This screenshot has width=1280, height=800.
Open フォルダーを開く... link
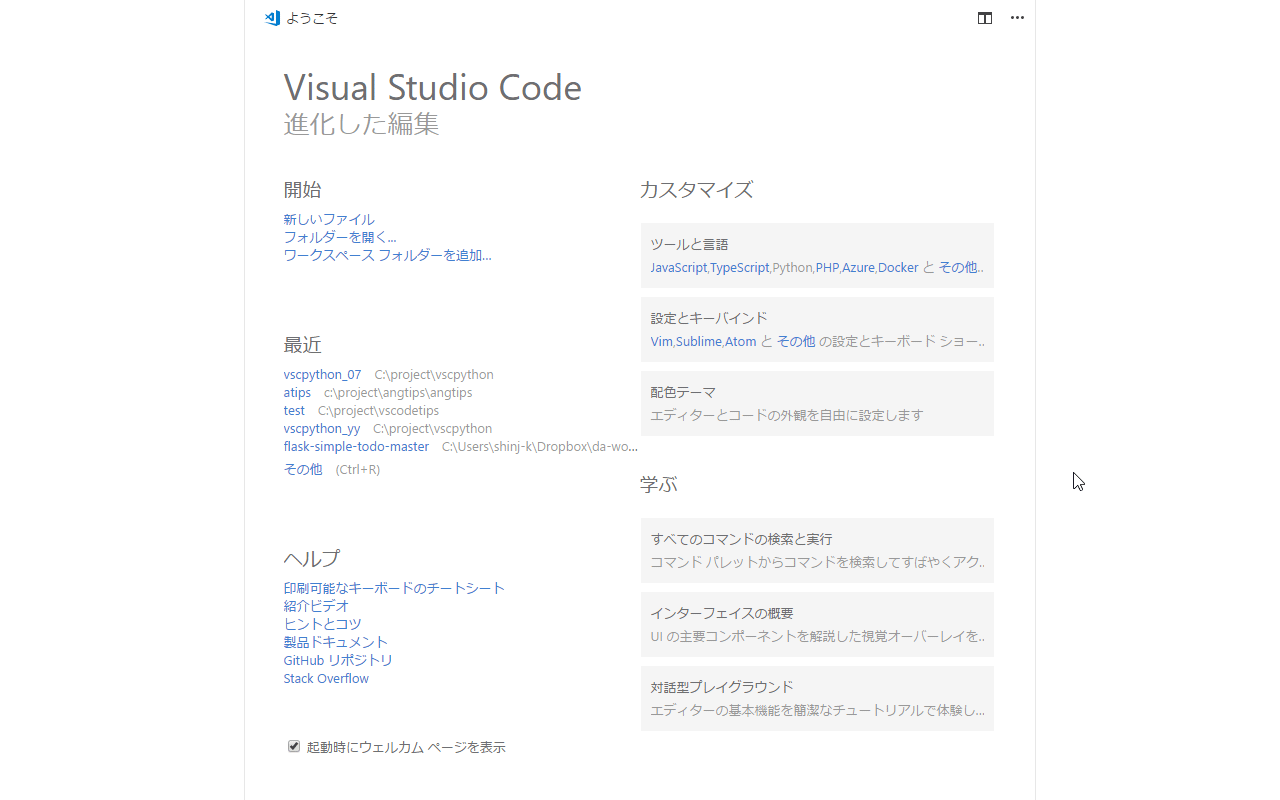tap(340, 237)
